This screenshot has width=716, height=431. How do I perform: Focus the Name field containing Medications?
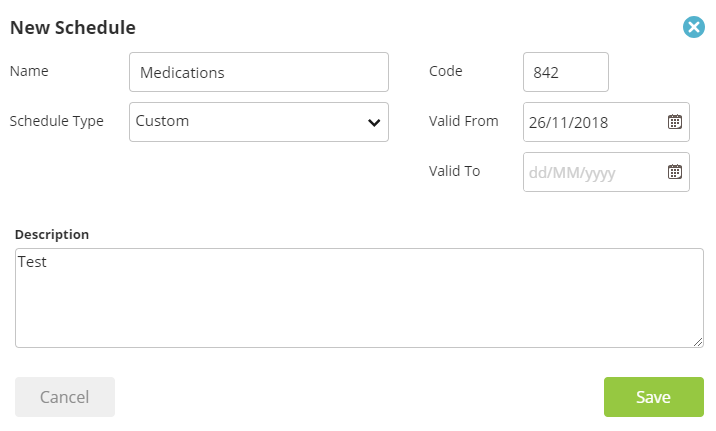pyautogui.click(x=259, y=72)
